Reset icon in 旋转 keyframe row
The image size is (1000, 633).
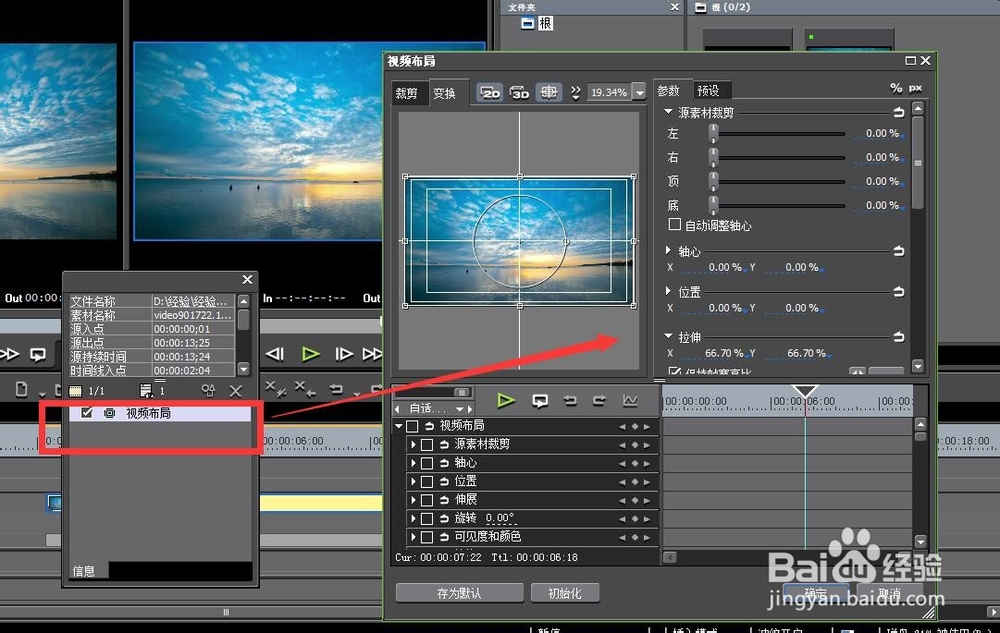pyautogui.click(x=444, y=518)
